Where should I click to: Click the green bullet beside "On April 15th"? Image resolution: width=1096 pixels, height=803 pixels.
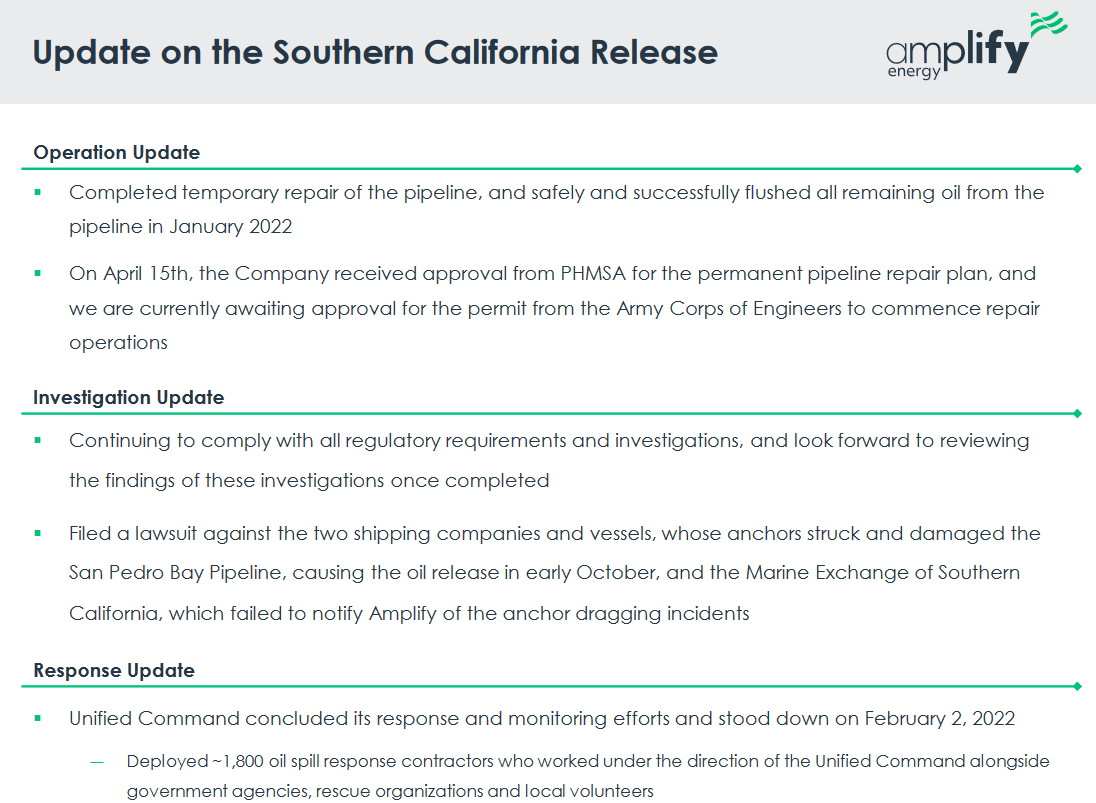pos(38,272)
